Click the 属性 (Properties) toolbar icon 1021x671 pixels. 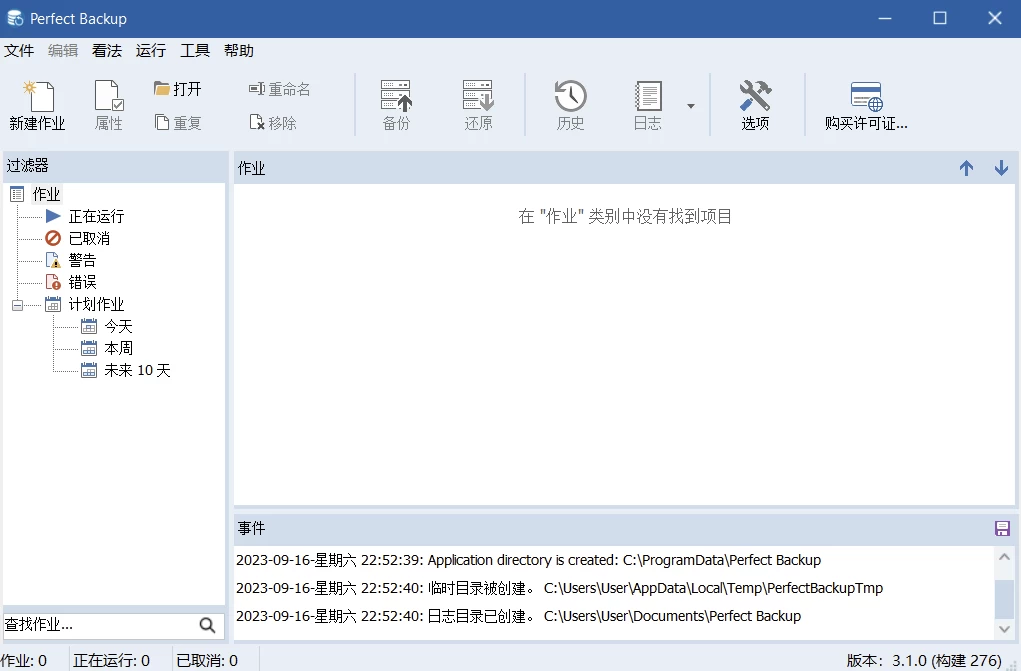click(x=107, y=103)
